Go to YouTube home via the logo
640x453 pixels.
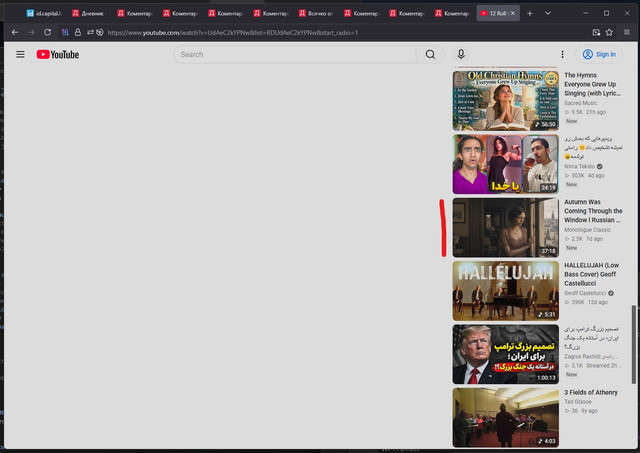[x=58, y=54]
